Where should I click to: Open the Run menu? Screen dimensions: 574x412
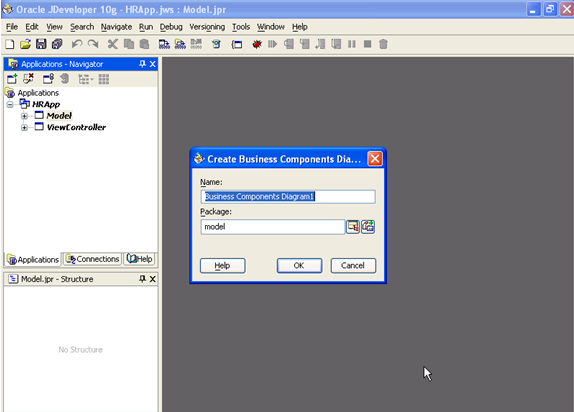point(146,27)
